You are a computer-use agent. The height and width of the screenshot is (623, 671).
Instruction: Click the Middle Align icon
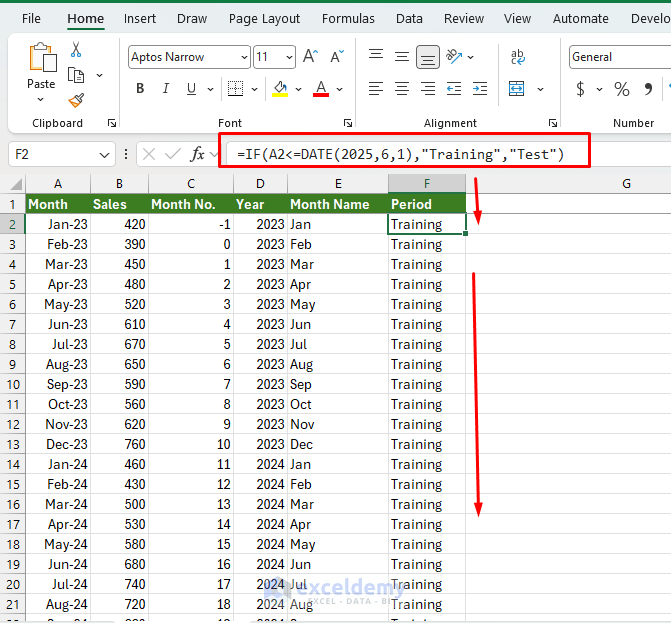pos(401,56)
